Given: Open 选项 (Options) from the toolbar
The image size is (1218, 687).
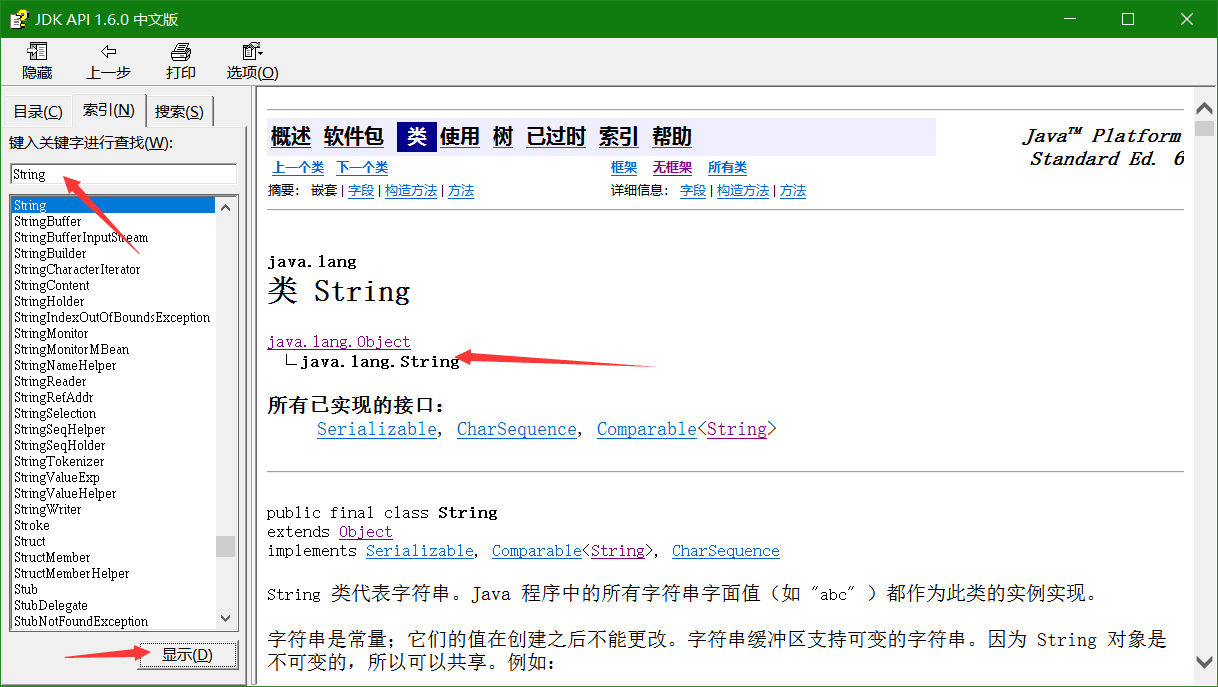Looking at the screenshot, I should 251,58.
